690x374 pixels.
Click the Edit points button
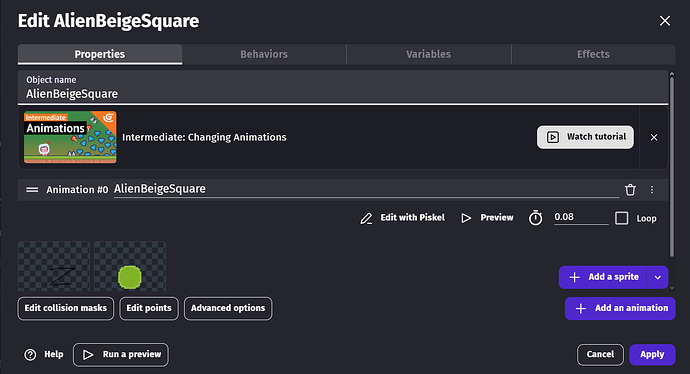[149, 308]
